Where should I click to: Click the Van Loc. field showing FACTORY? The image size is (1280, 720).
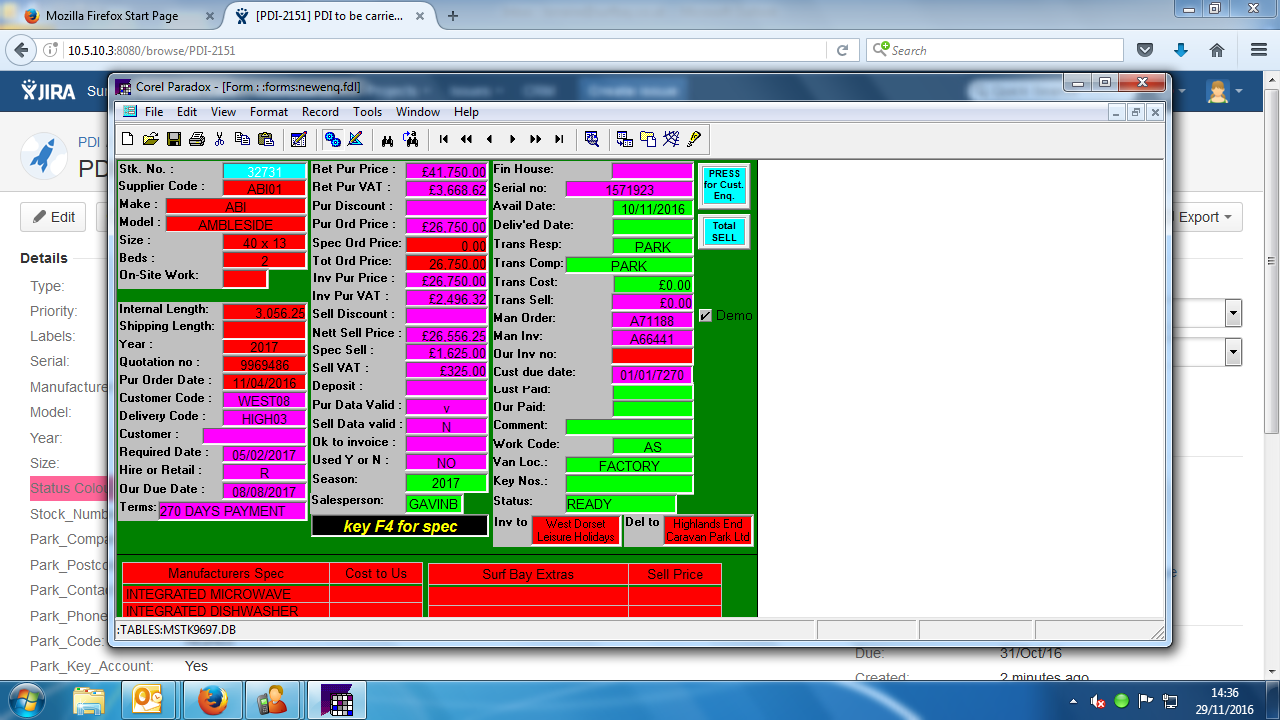(629, 465)
